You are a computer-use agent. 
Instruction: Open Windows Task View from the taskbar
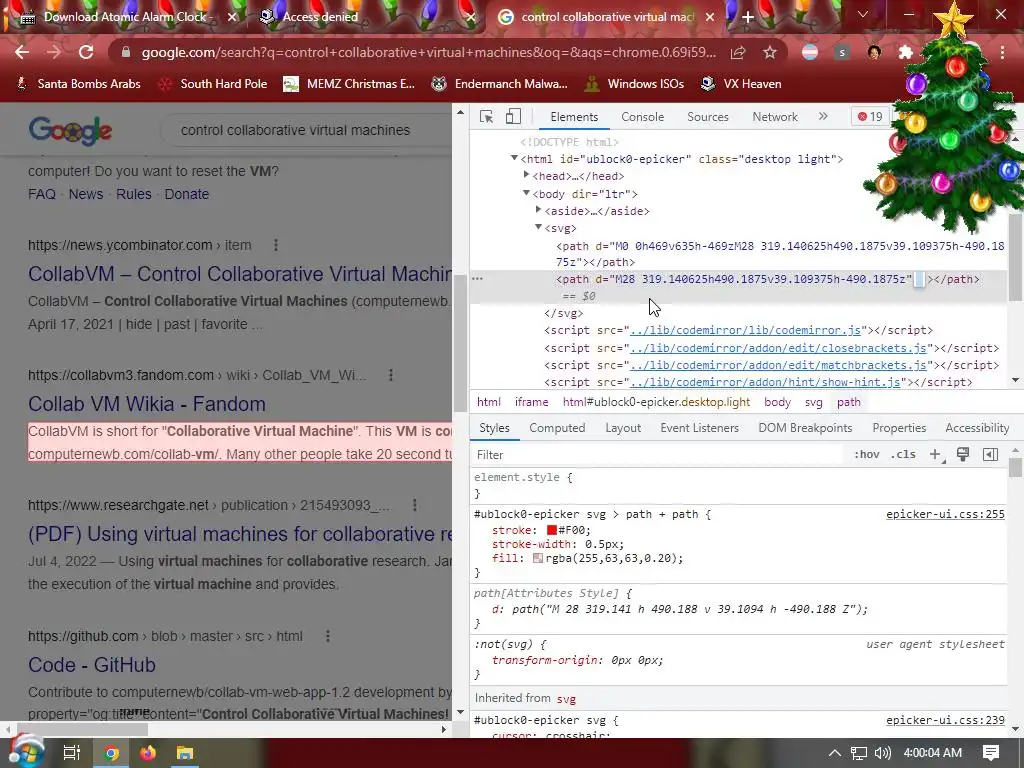[71, 753]
